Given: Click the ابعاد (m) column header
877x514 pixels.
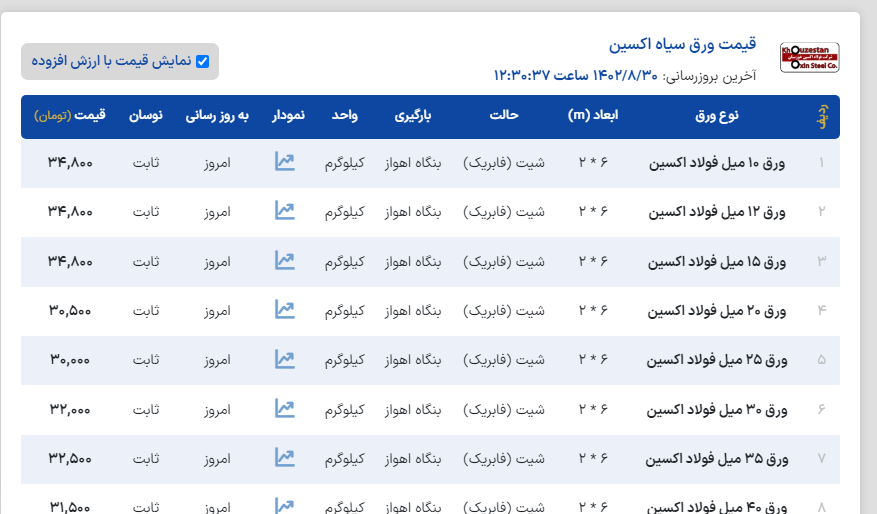Looking at the screenshot, I should [x=593, y=116].
